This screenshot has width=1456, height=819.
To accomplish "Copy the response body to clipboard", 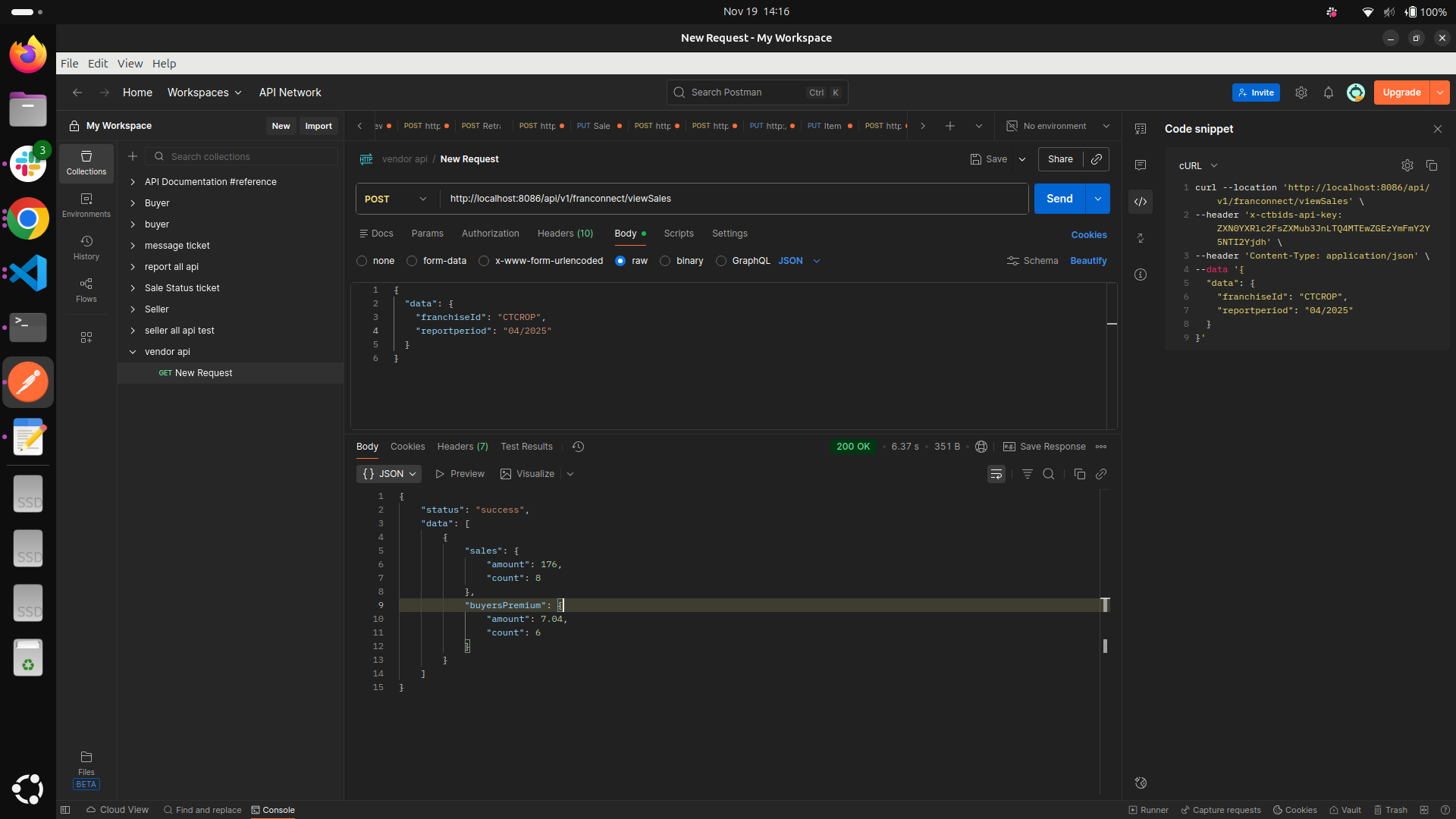I will coord(1080,474).
